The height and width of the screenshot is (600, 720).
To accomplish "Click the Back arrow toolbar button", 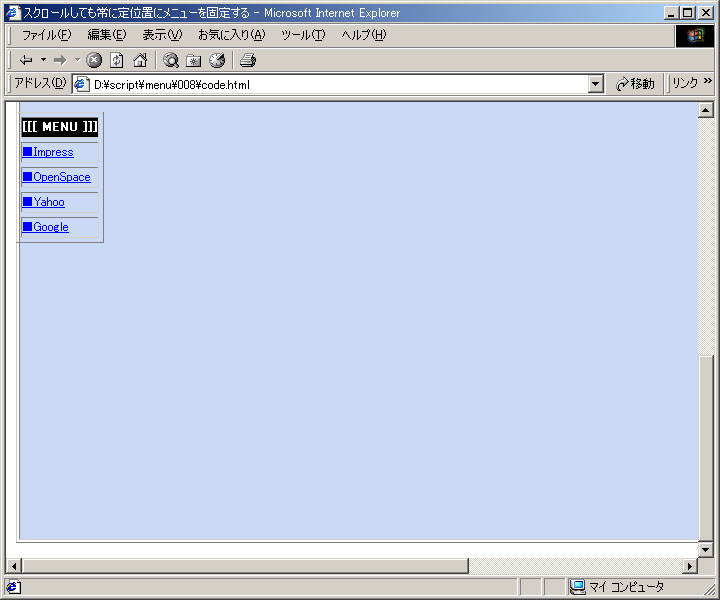I will tap(26, 60).
